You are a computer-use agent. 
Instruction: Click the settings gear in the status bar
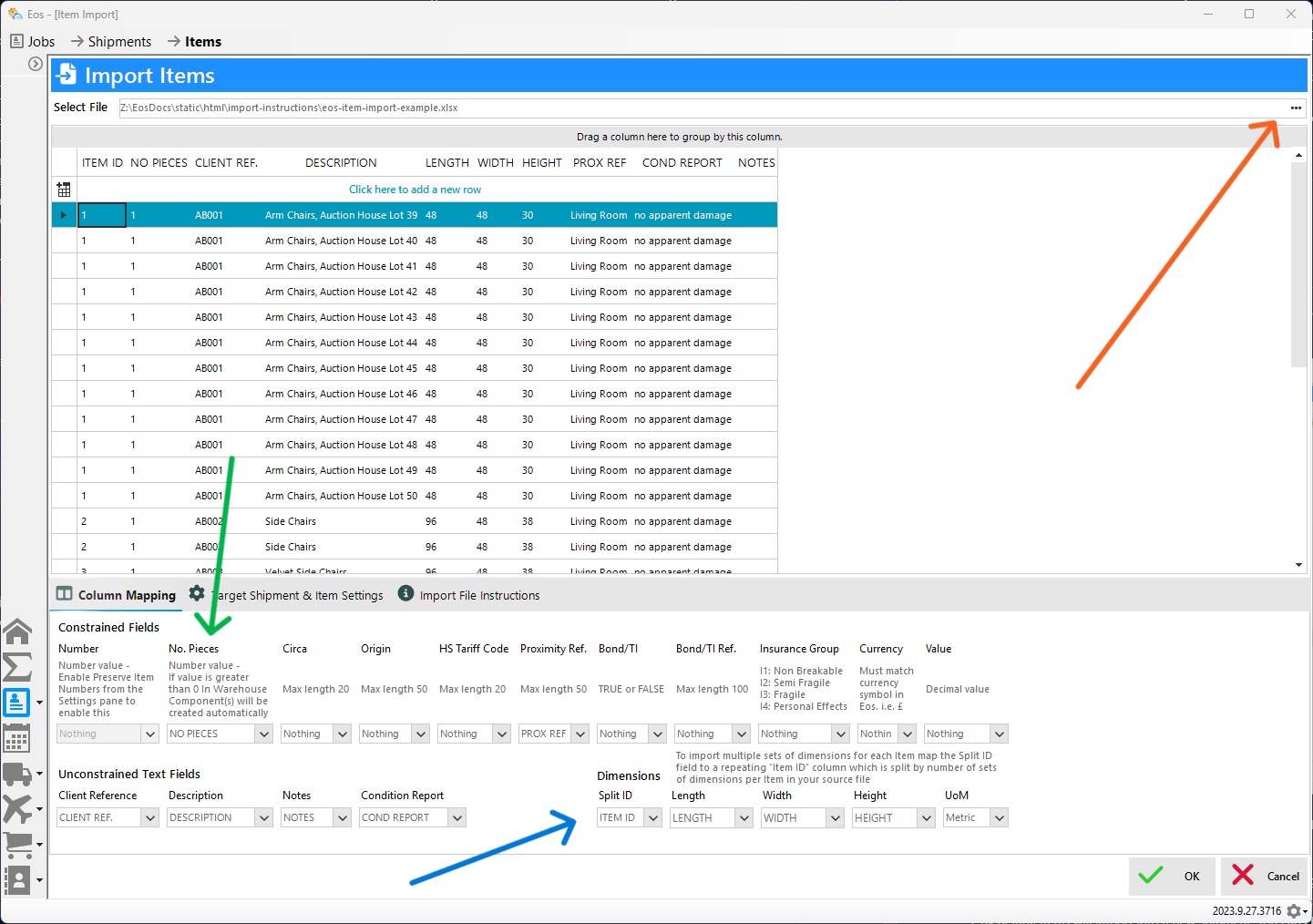(1295, 910)
